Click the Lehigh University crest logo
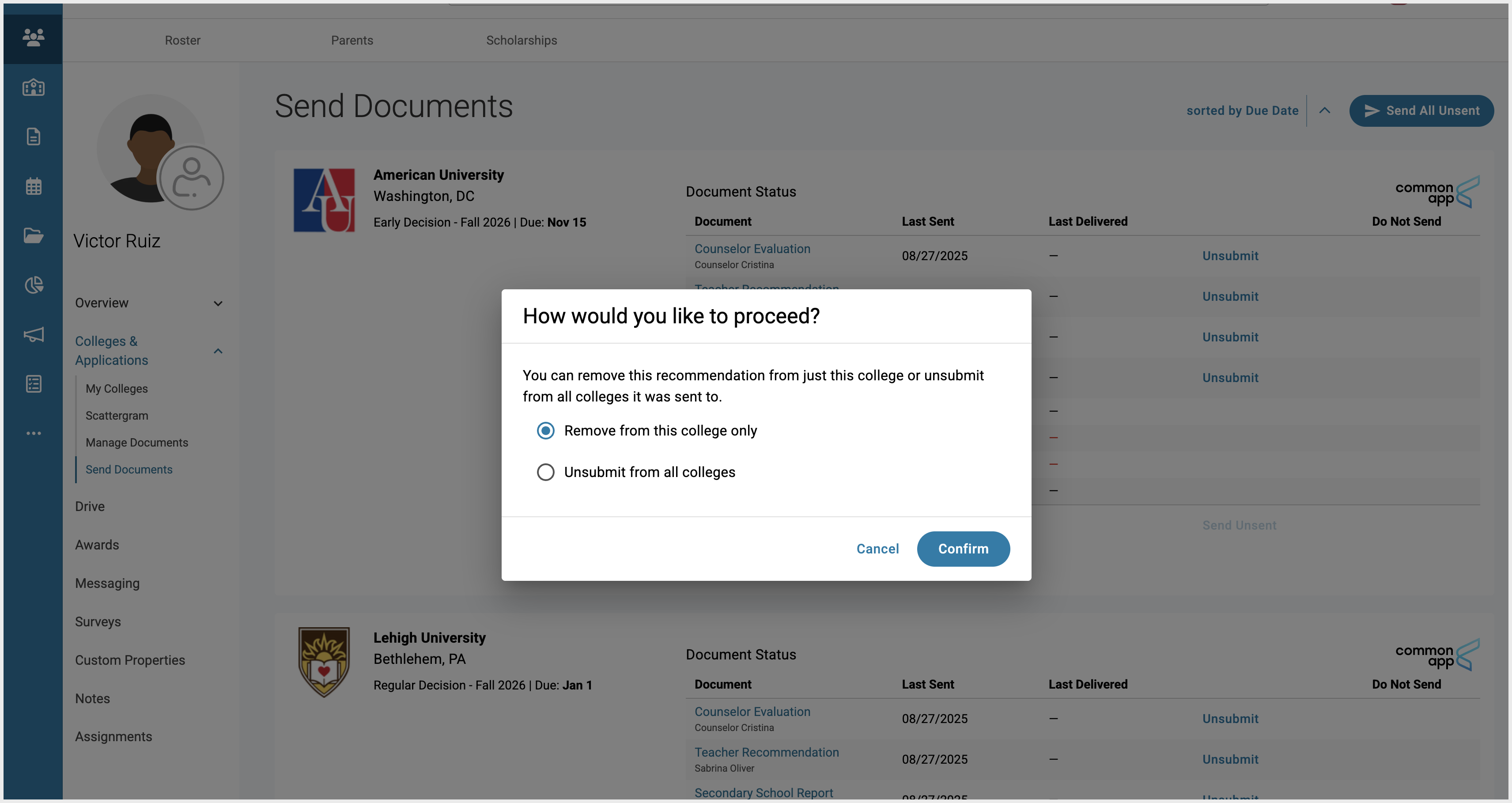1512x803 pixels. tap(324, 662)
